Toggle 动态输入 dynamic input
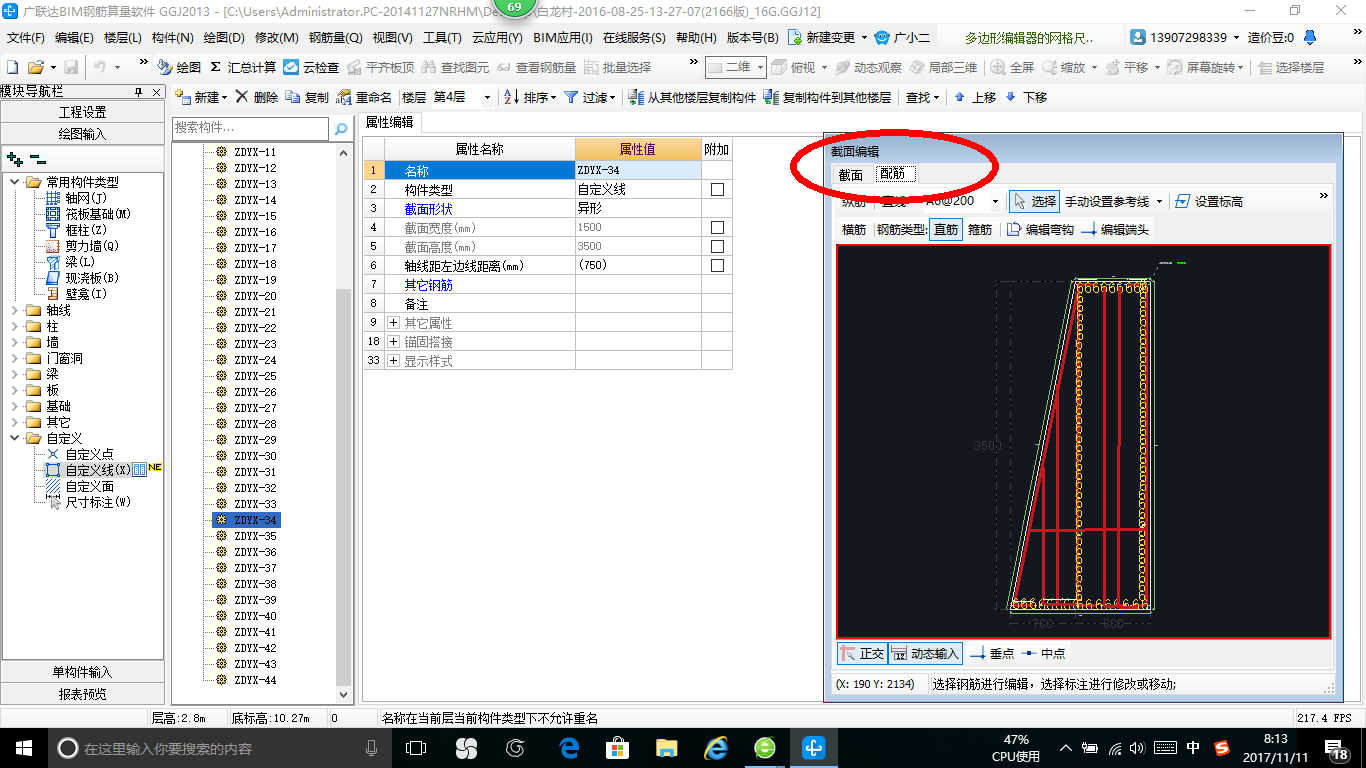1366x768 pixels. point(925,653)
